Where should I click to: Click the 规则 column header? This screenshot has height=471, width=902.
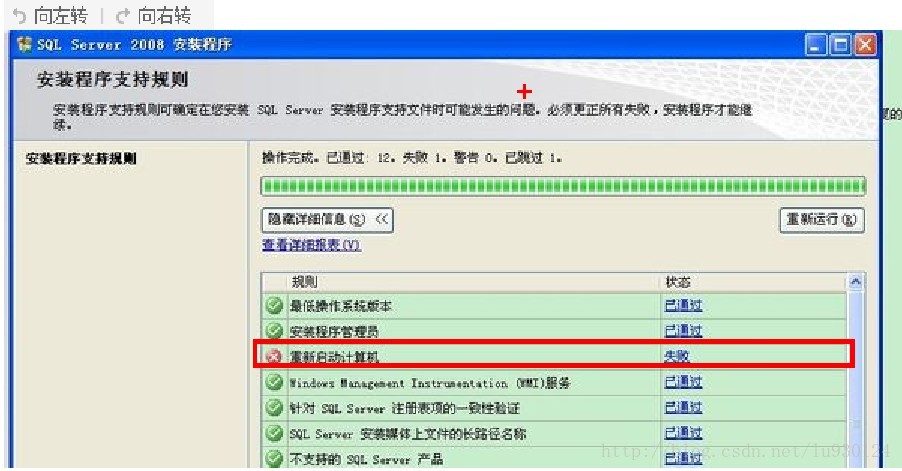304,282
